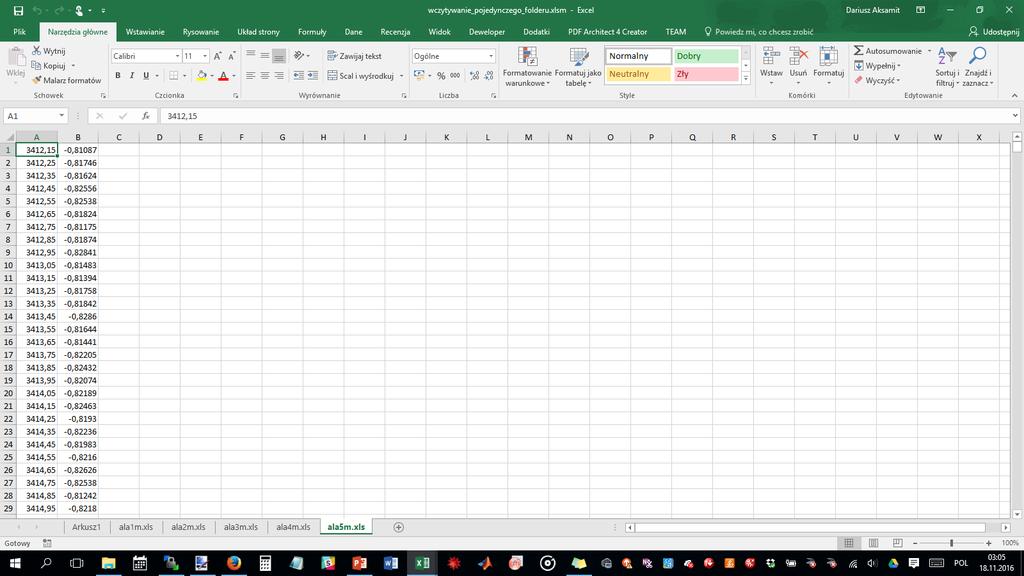1024x576 pixels.
Task: Click the Kopiuj copy button
Action: coord(48,65)
